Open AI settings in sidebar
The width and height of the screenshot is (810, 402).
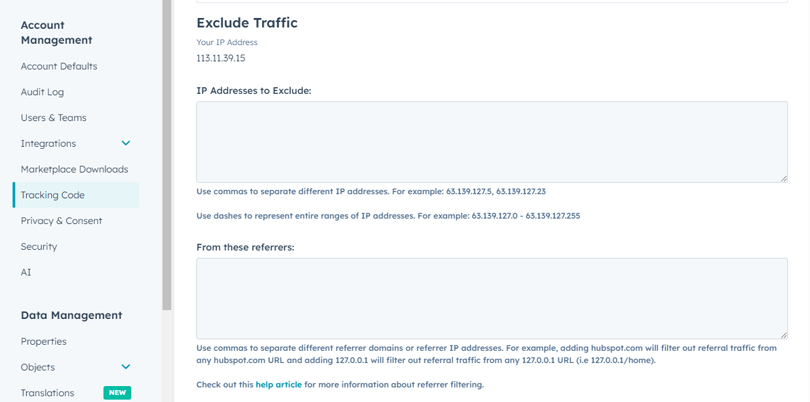(26, 272)
